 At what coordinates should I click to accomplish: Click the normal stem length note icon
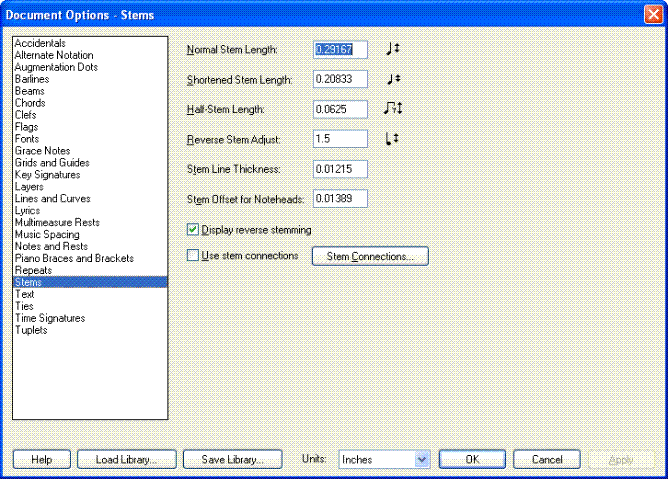(393, 49)
